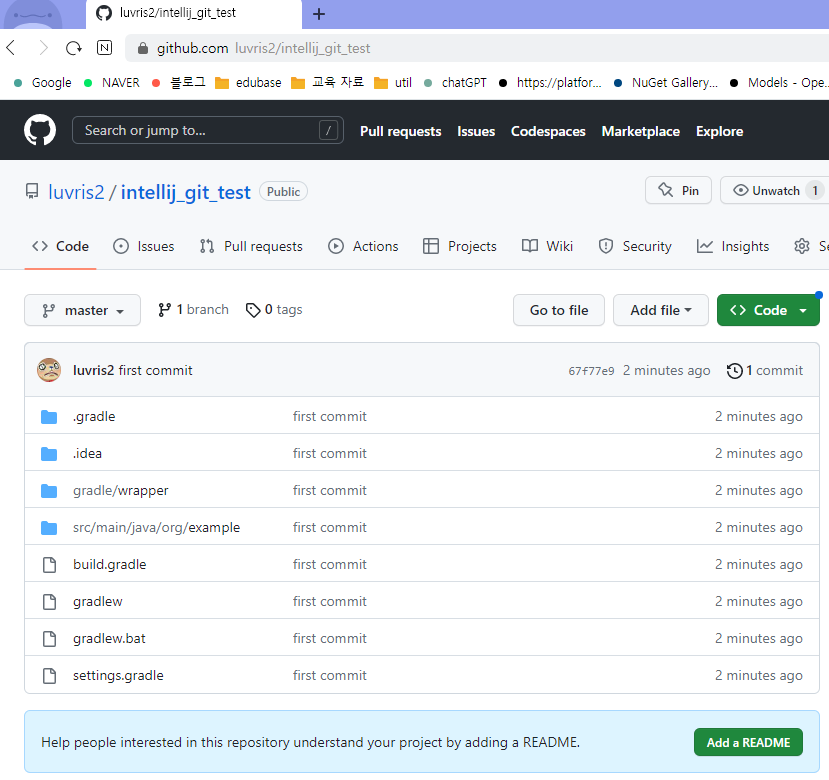Open Marketplace in the top navigation

pos(641,131)
